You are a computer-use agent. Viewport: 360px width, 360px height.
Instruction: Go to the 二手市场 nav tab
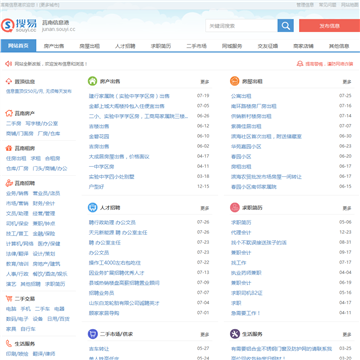point(197,46)
